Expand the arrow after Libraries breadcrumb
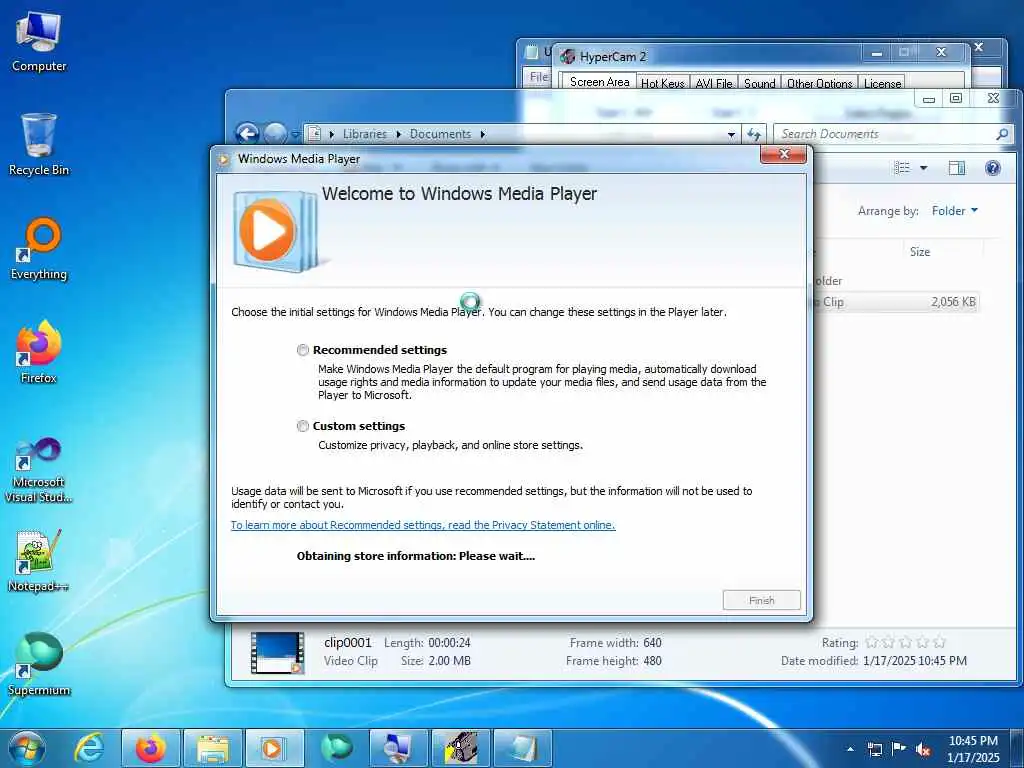The image size is (1024, 768). click(398, 135)
